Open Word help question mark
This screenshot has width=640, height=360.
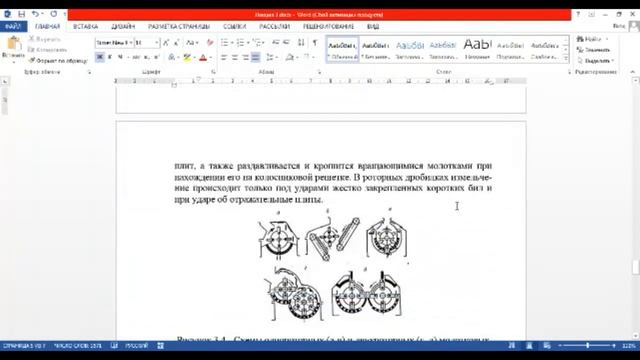(578, 14)
